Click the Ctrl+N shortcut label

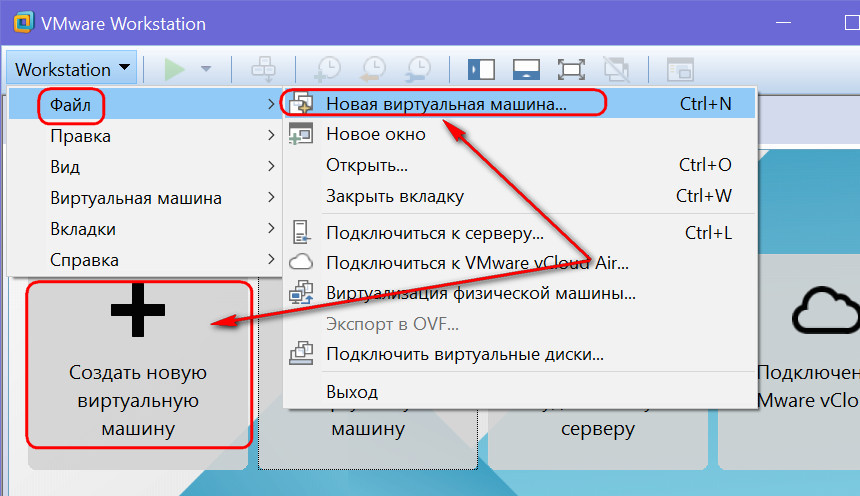tap(705, 104)
